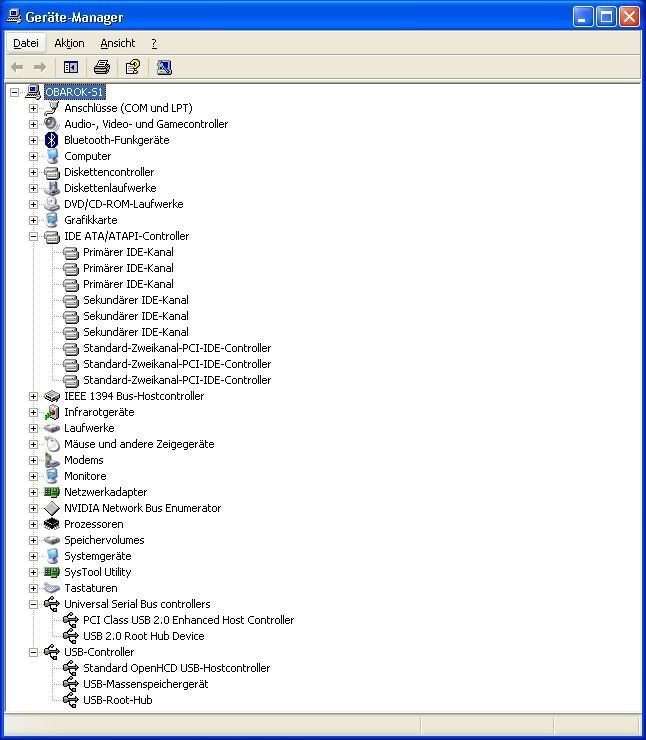Select the Diskettenlaufwerke label

coord(110,188)
